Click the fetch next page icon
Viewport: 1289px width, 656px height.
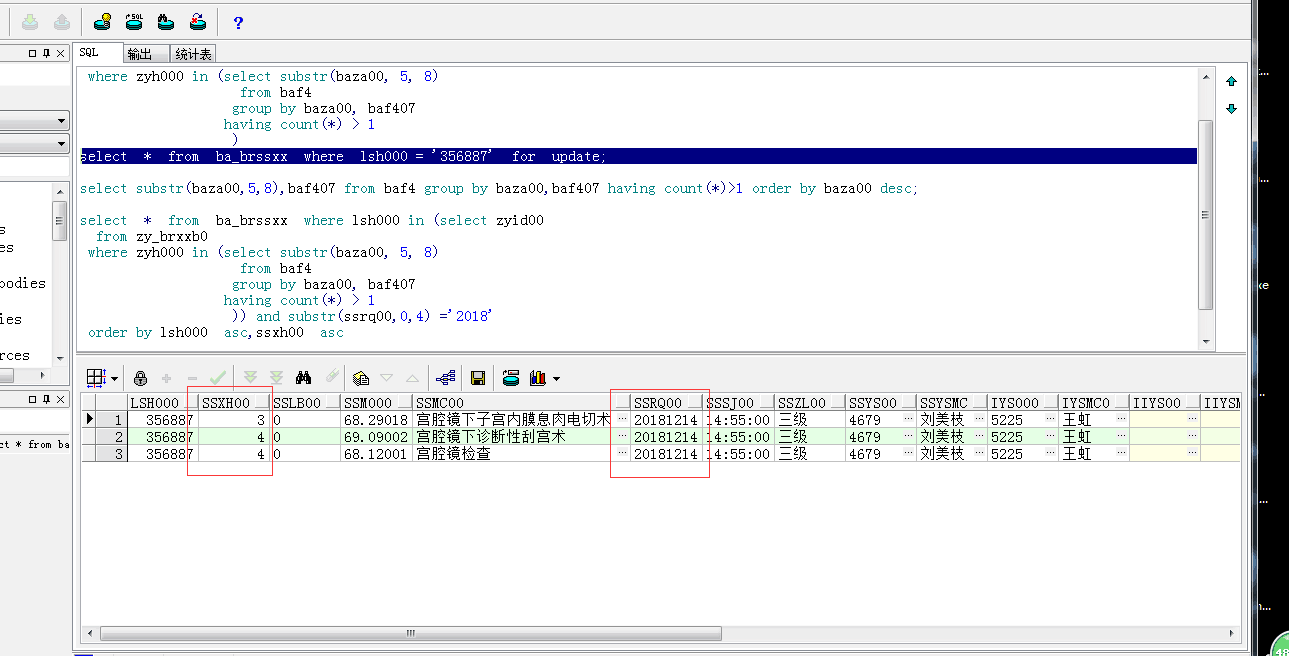pyautogui.click(x=250, y=378)
